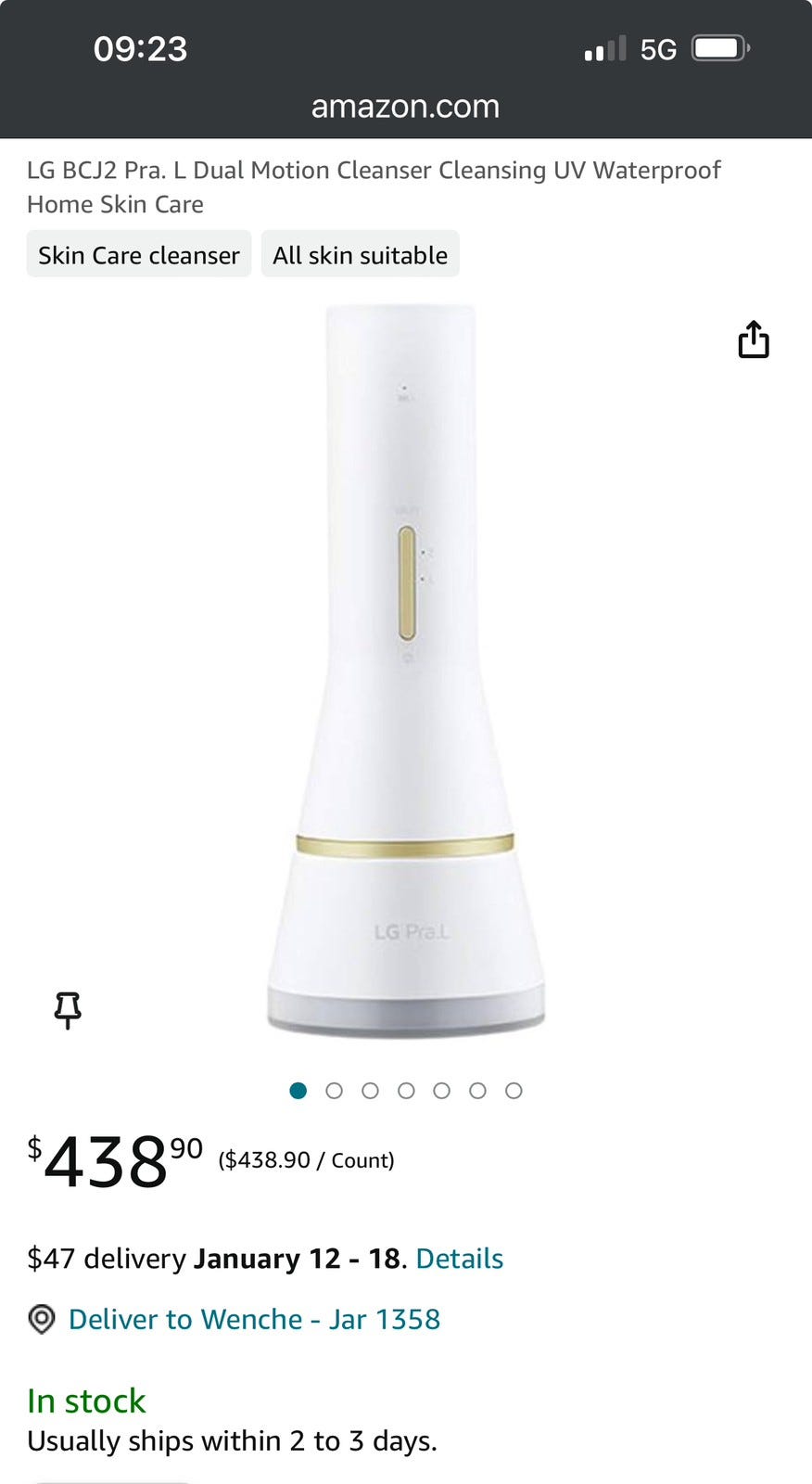Viewport: 812px width, 1484px height.
Task: Open delivery Details link
Action: coord(460,1259)
